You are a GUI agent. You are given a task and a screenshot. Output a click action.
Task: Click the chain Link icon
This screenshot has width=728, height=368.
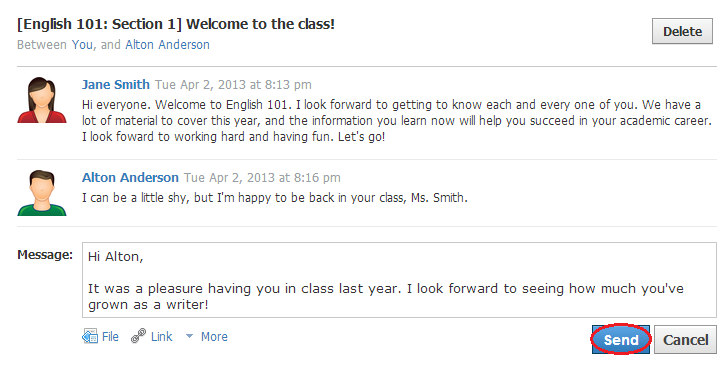[x=138, y=336]
